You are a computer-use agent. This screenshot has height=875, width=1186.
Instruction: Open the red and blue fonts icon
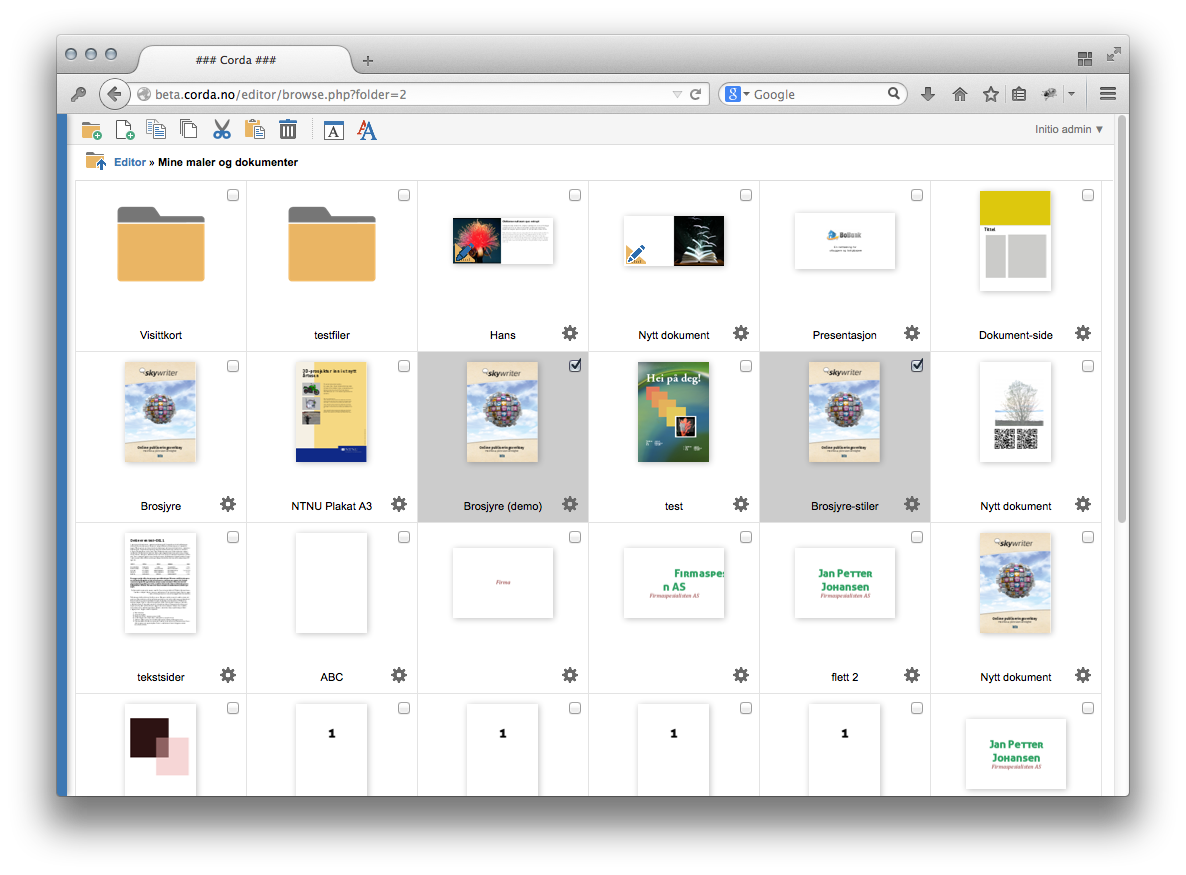coord(367,129)
